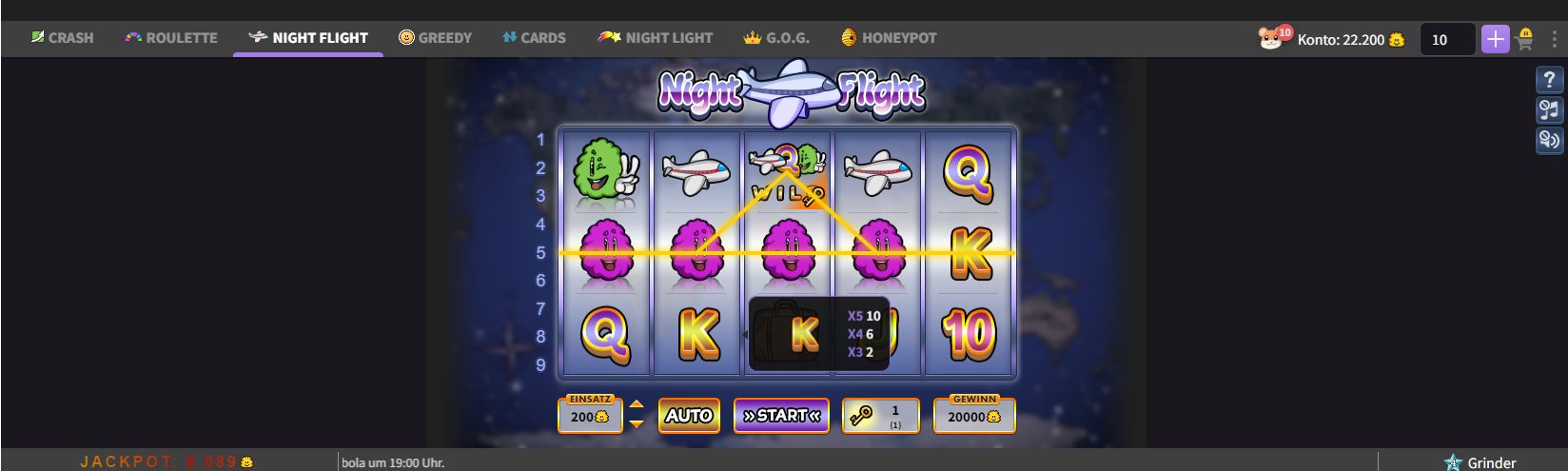Viewport: 1568px width, 471px height.
Task: Increase the Einsatz bet with up arrow
Action: [637, 406]
